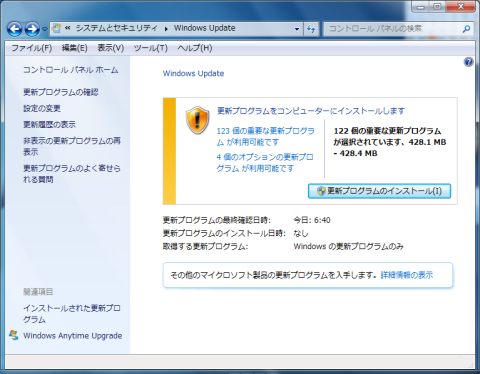Open the ファイル(F) menu

tap(32, 48)
